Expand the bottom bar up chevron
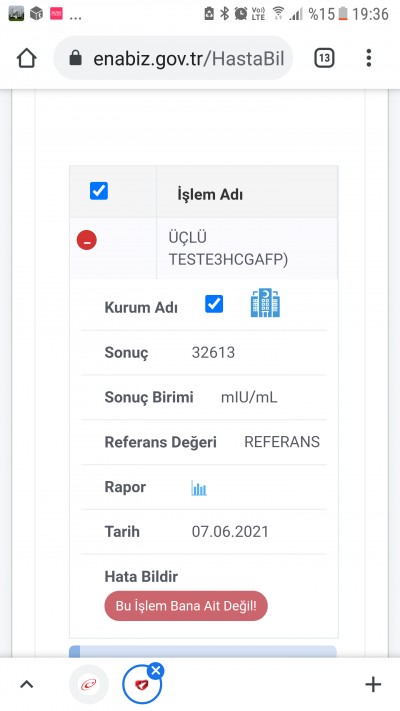Screen dimensions: 400x711 tap(27, 684)
